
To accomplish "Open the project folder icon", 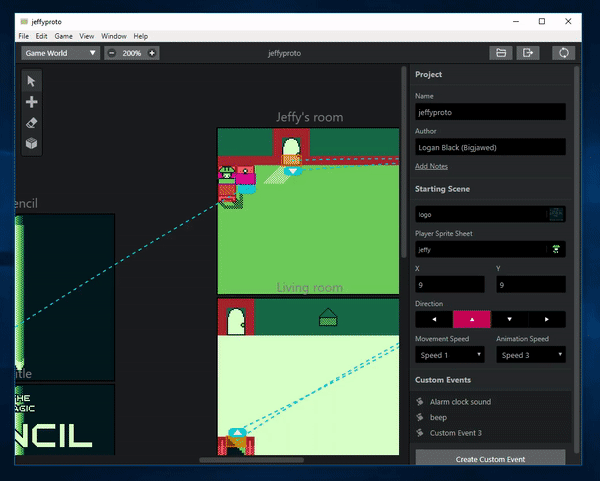I will click(501, 53).
